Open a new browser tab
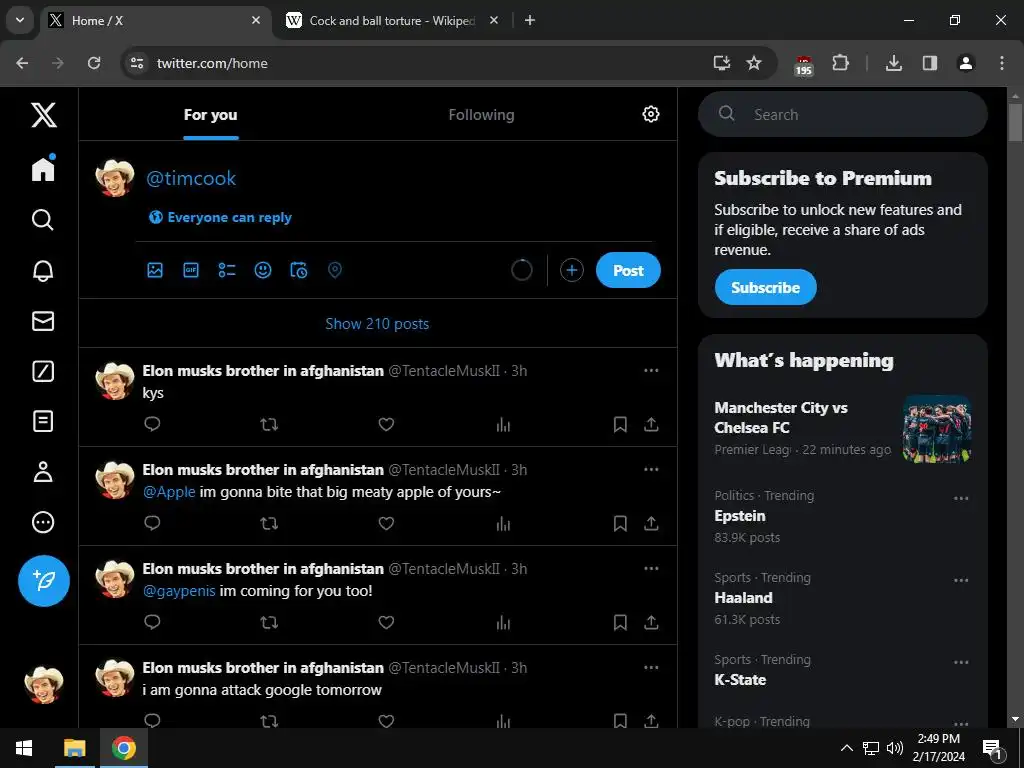The width and height of the screenshot is (1024, 768). pos(530,21)
